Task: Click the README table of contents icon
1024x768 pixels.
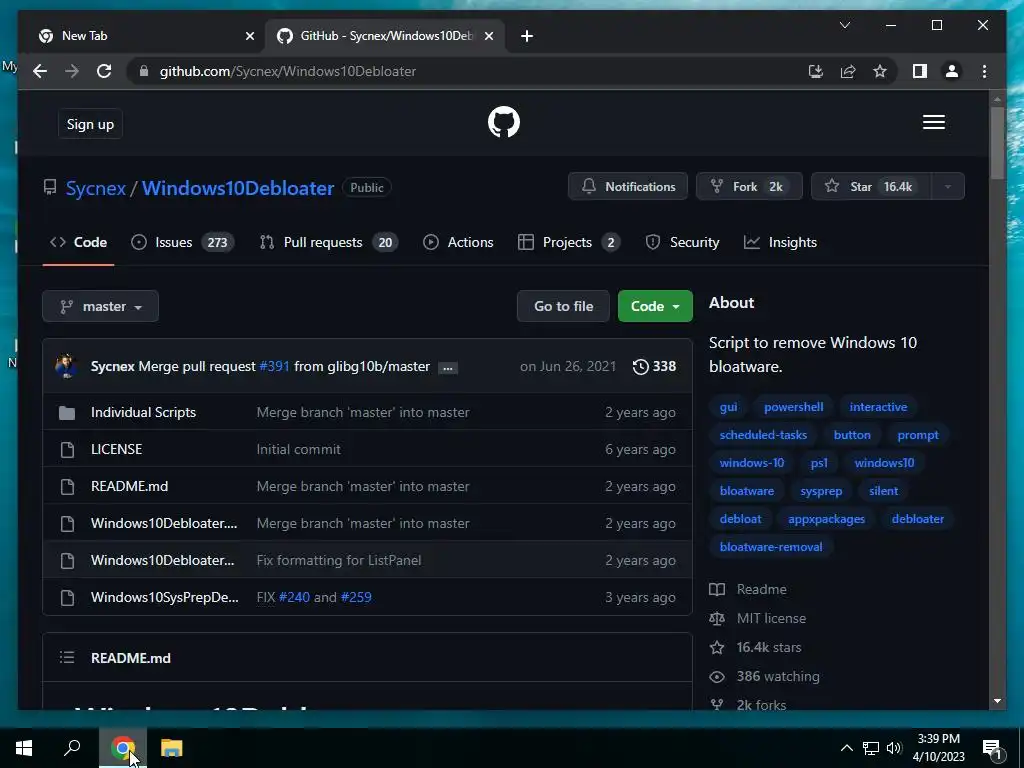Action: point(67,658)
